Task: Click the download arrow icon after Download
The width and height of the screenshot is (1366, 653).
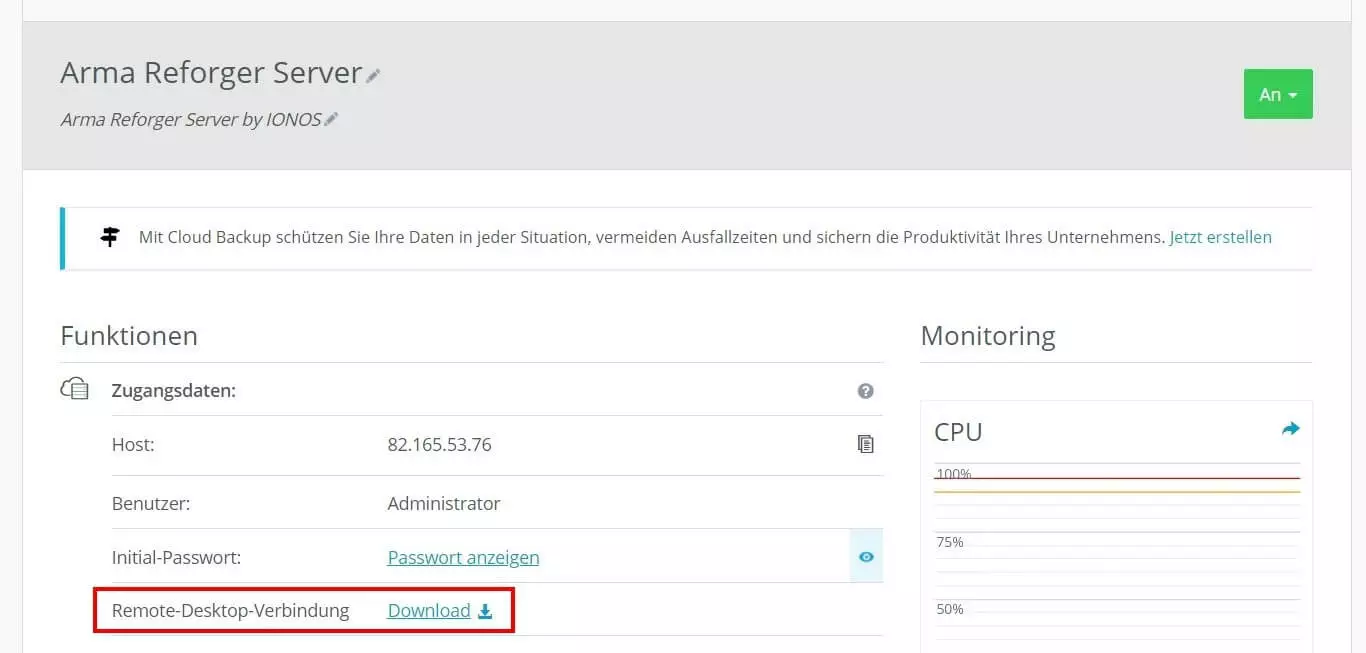Action: 485,611
